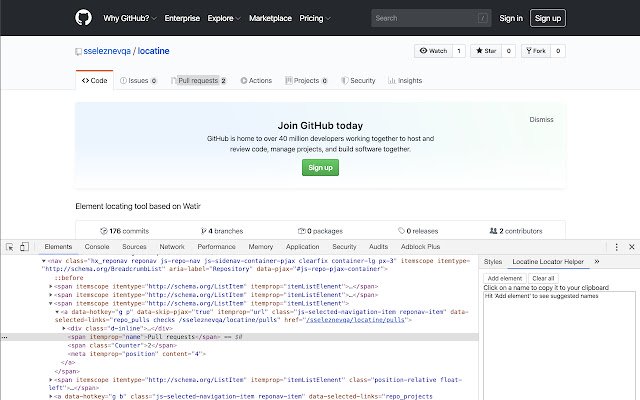
Task: Open the sseleznevqa owner link
Action: tap(107, 51)
